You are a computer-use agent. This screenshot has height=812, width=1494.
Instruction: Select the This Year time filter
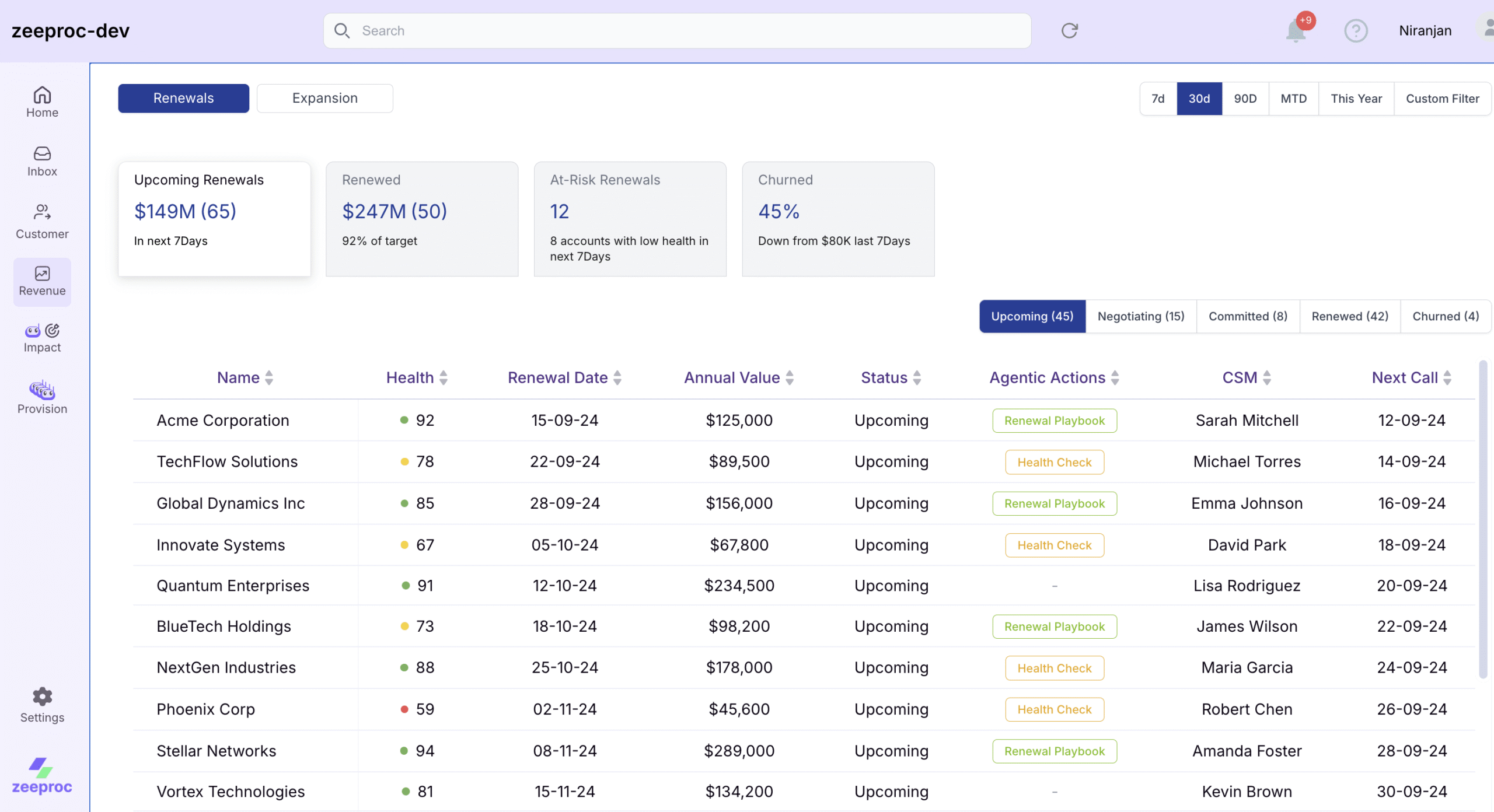click(x=1356, y=99)
